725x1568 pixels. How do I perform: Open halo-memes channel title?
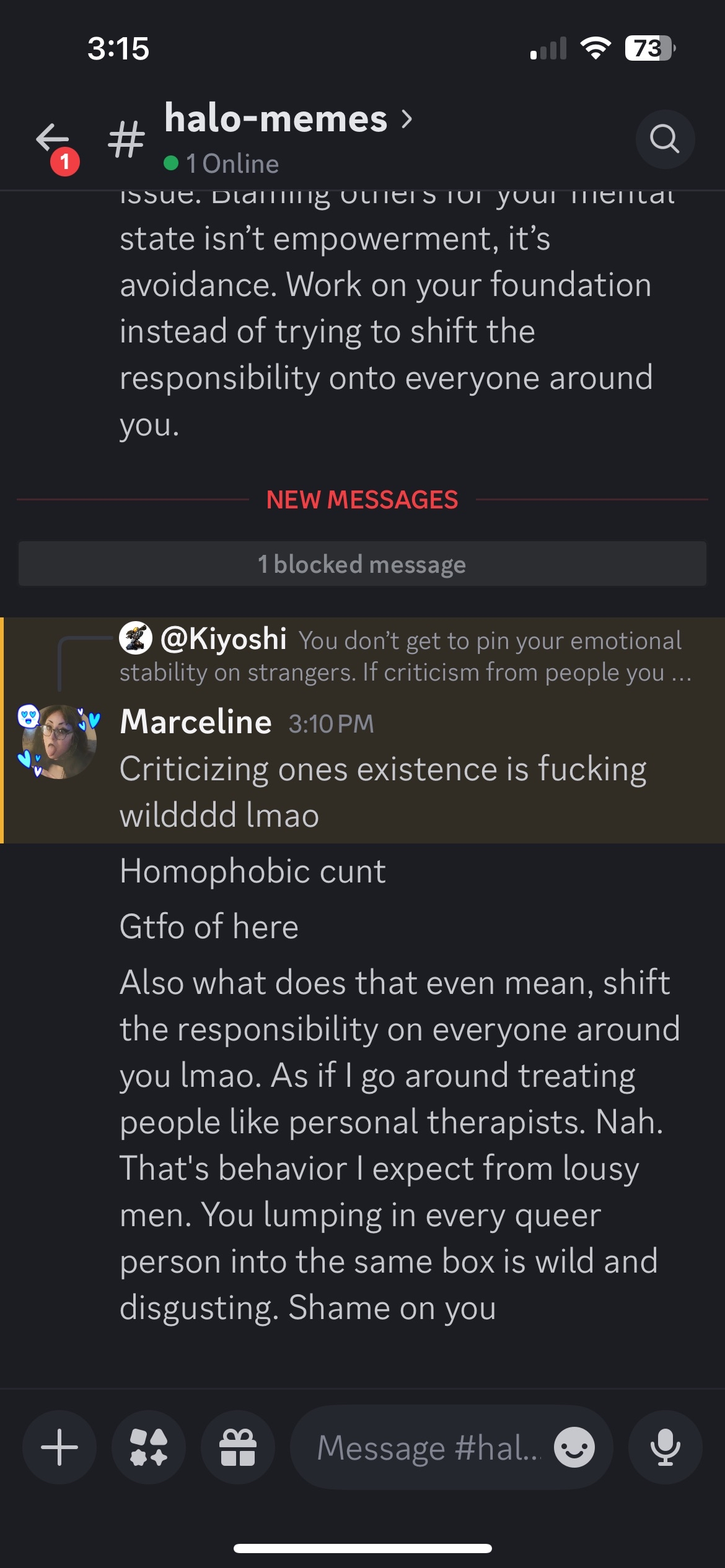[x=276, y=118]
